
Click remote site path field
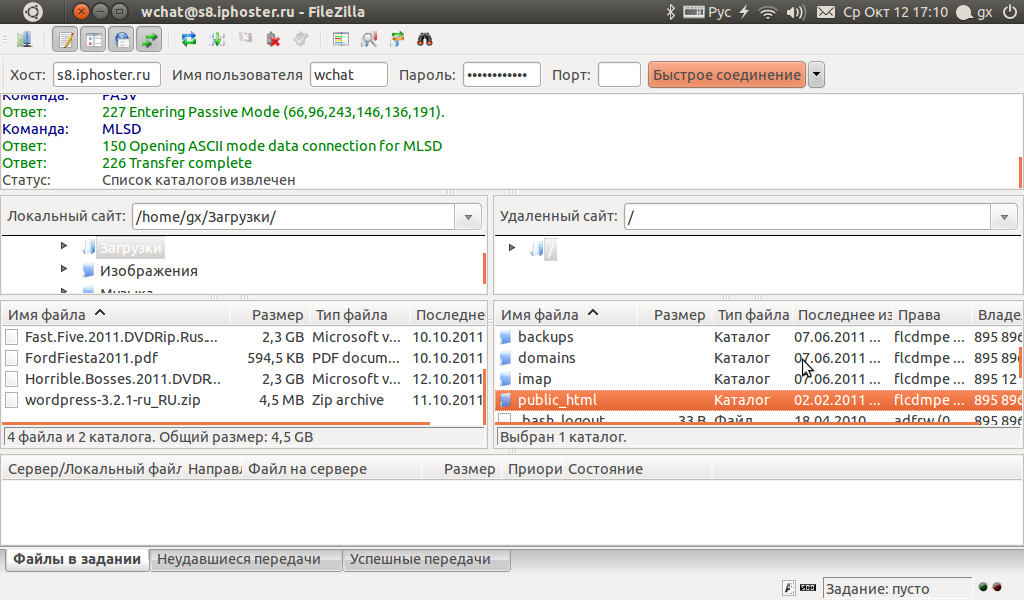tap(808, 217)
